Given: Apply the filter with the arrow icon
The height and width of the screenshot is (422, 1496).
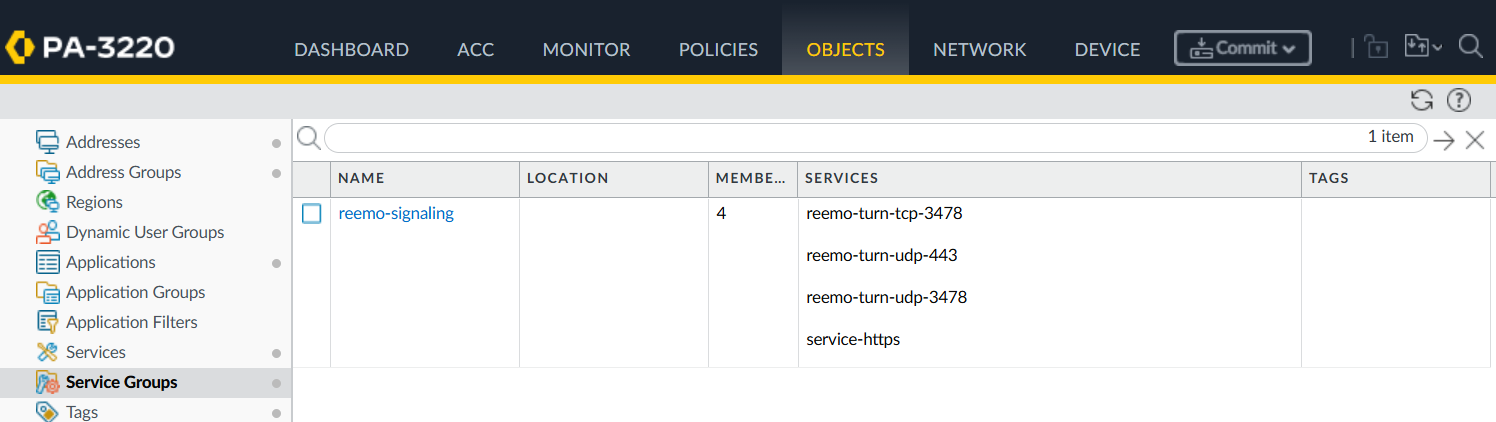Looking at the screenshot, I should click(x=1443, y=140).
